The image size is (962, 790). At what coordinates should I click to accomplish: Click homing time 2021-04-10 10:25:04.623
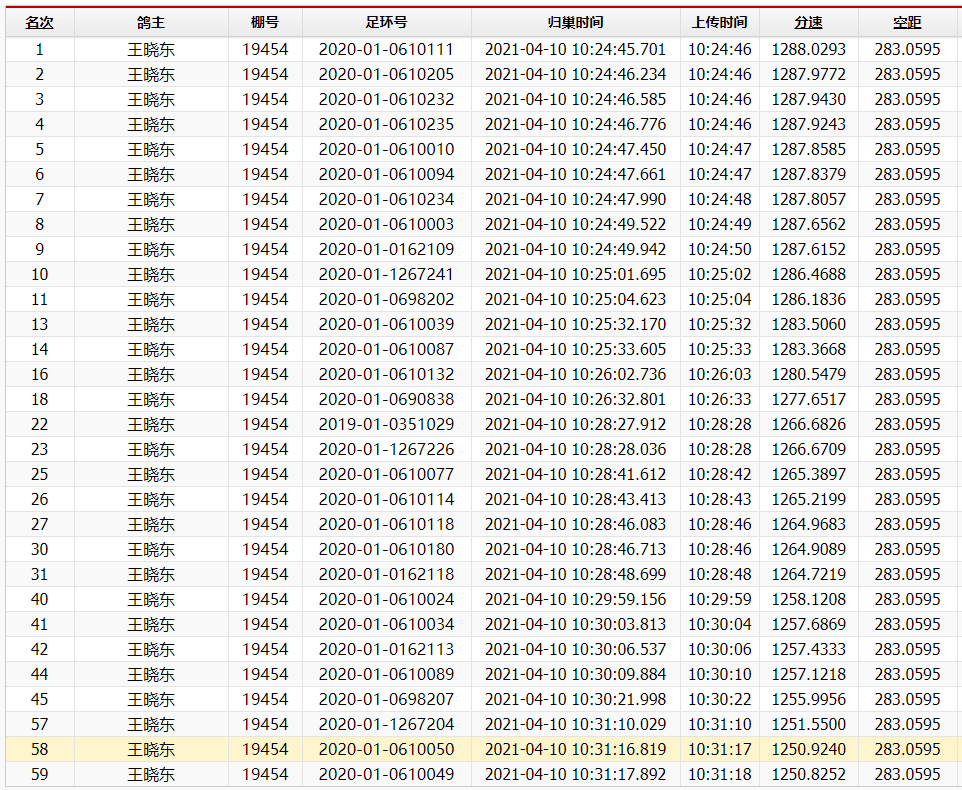coord(575,299)
